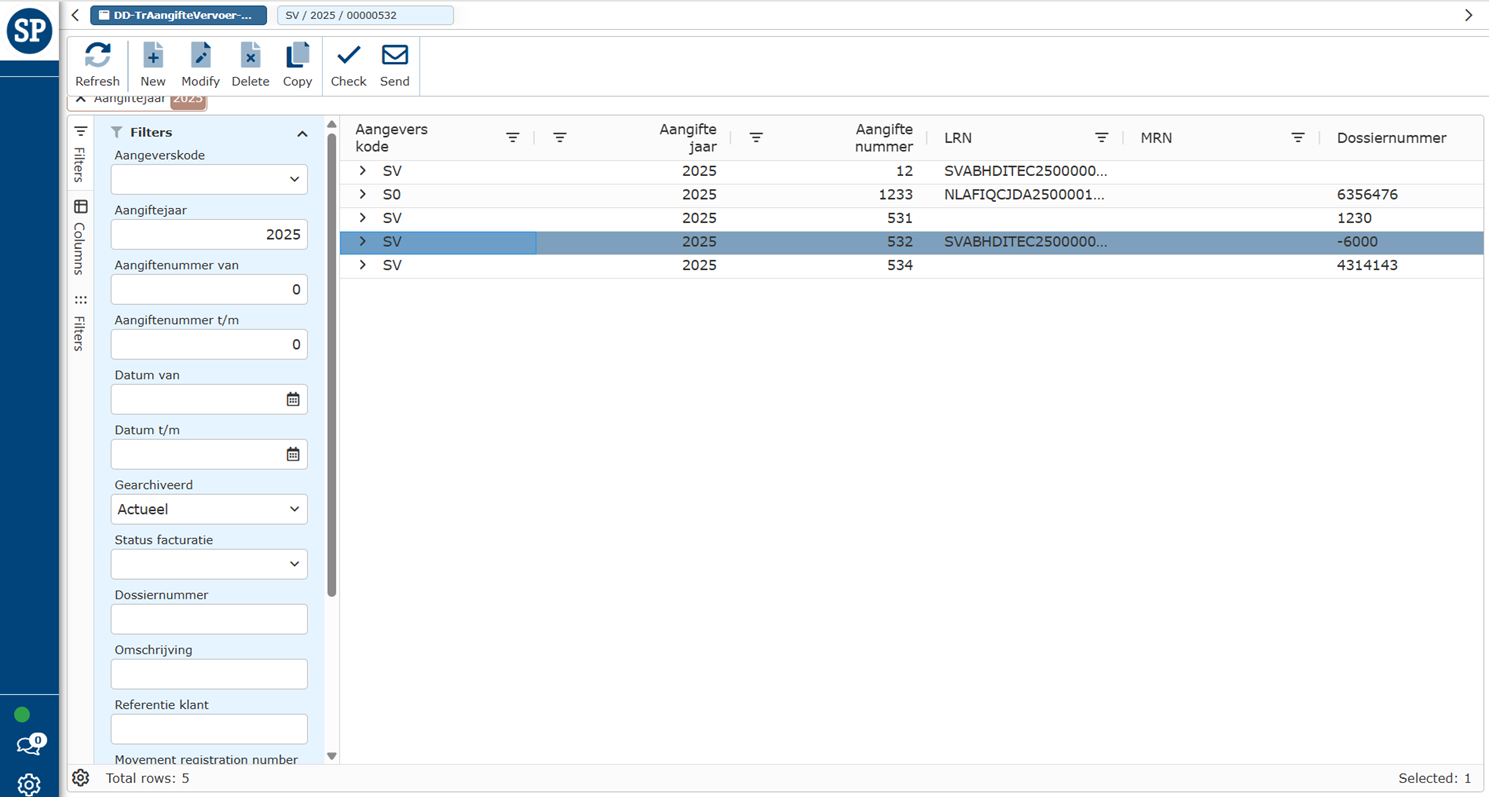Collapse the Filters panel header
Image resolution: width=1489 pixels, height=797 pixels.
tap(302, 133)
